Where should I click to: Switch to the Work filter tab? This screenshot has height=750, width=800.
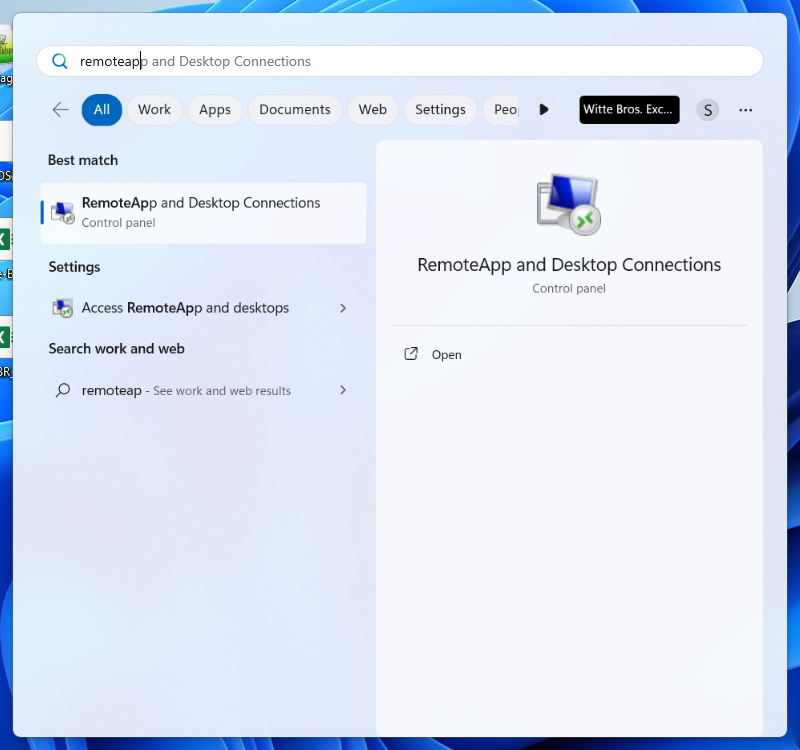coord(154,110)
